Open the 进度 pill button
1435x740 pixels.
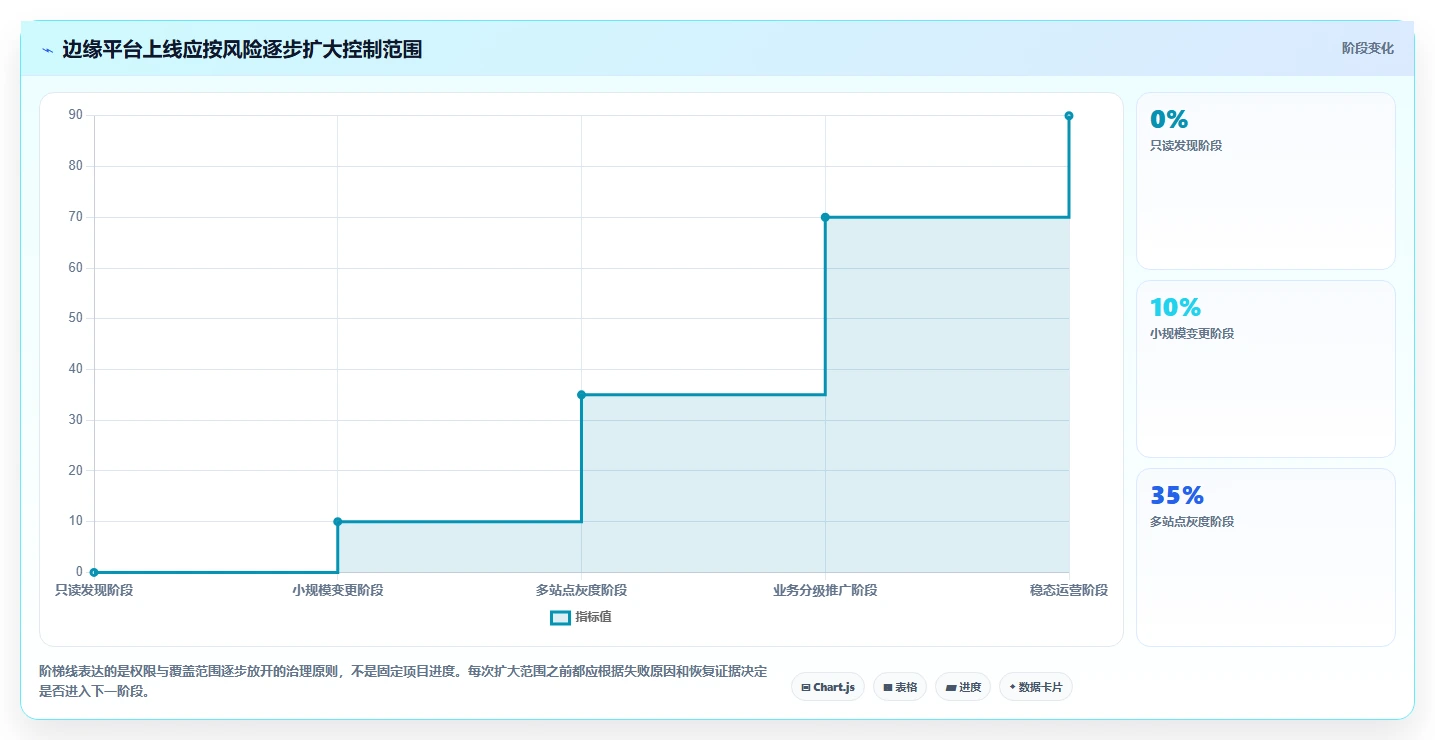(963, 687)
